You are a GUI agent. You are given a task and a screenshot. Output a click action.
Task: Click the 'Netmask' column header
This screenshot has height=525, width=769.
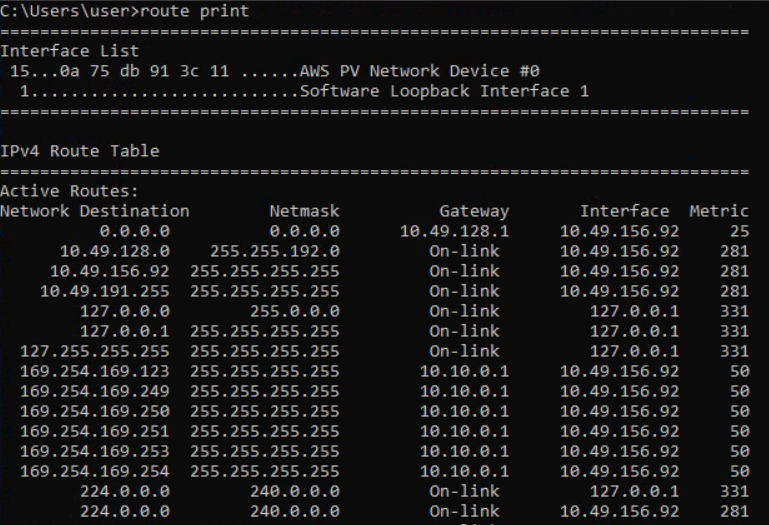click(x=304, y=211)
